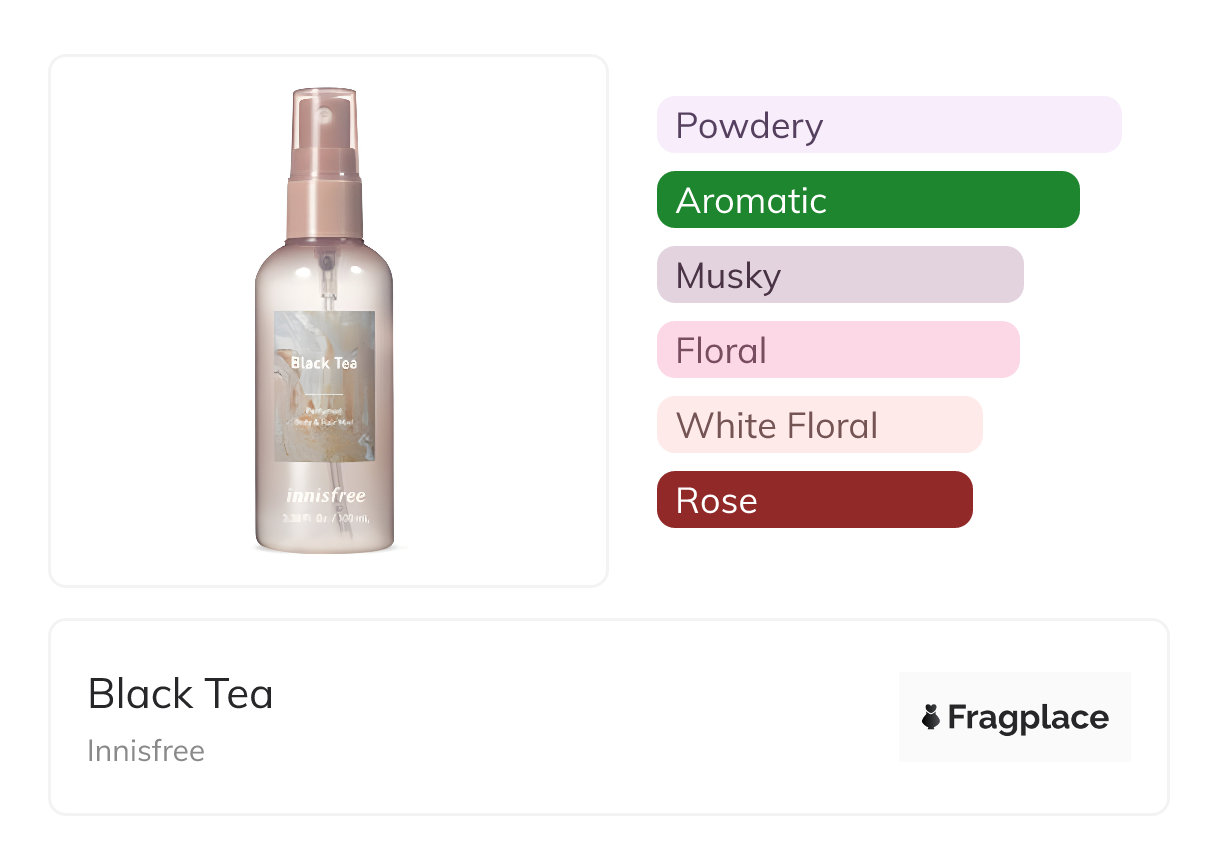Screen dimensions: 1218x864
Task: Click the Fragplace bottle logo icon
Action: coord(931,717)
